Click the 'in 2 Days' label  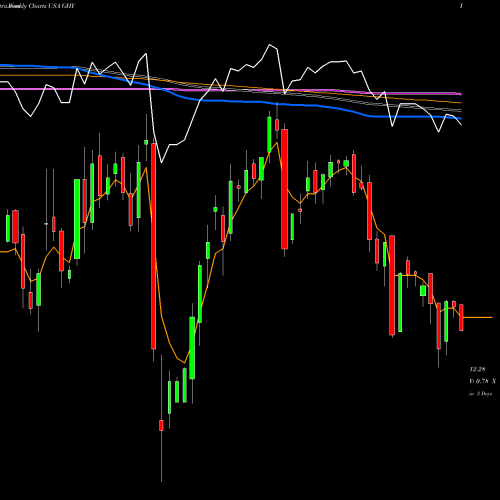[480, 394]
